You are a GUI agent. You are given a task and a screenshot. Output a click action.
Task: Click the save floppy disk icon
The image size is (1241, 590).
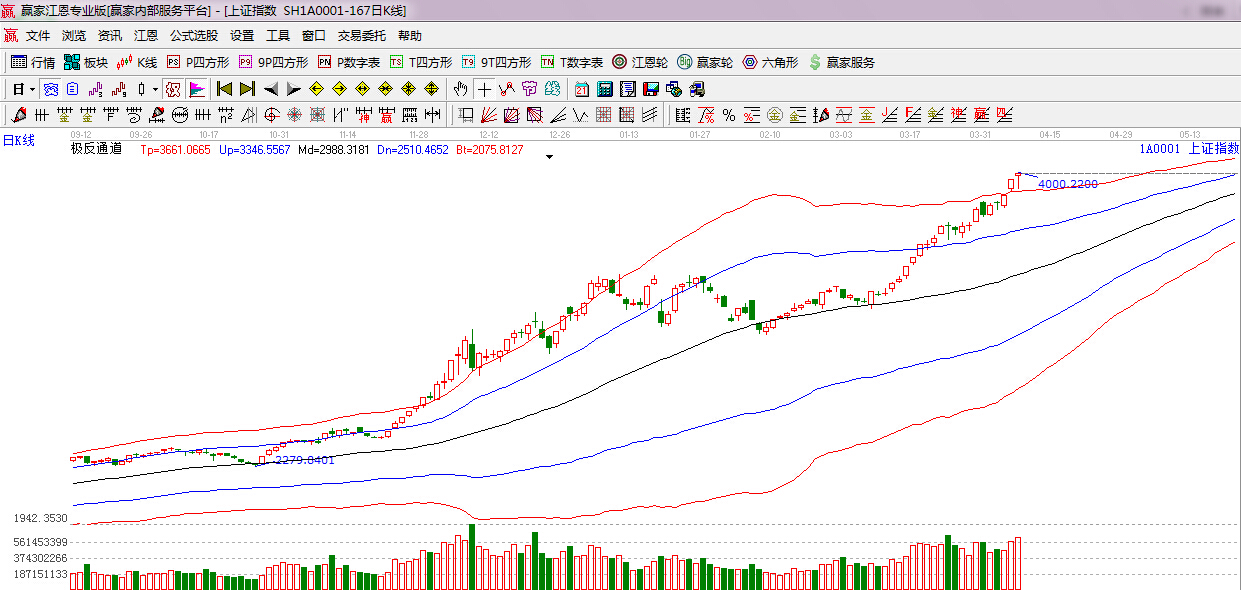tap(650, 89)
